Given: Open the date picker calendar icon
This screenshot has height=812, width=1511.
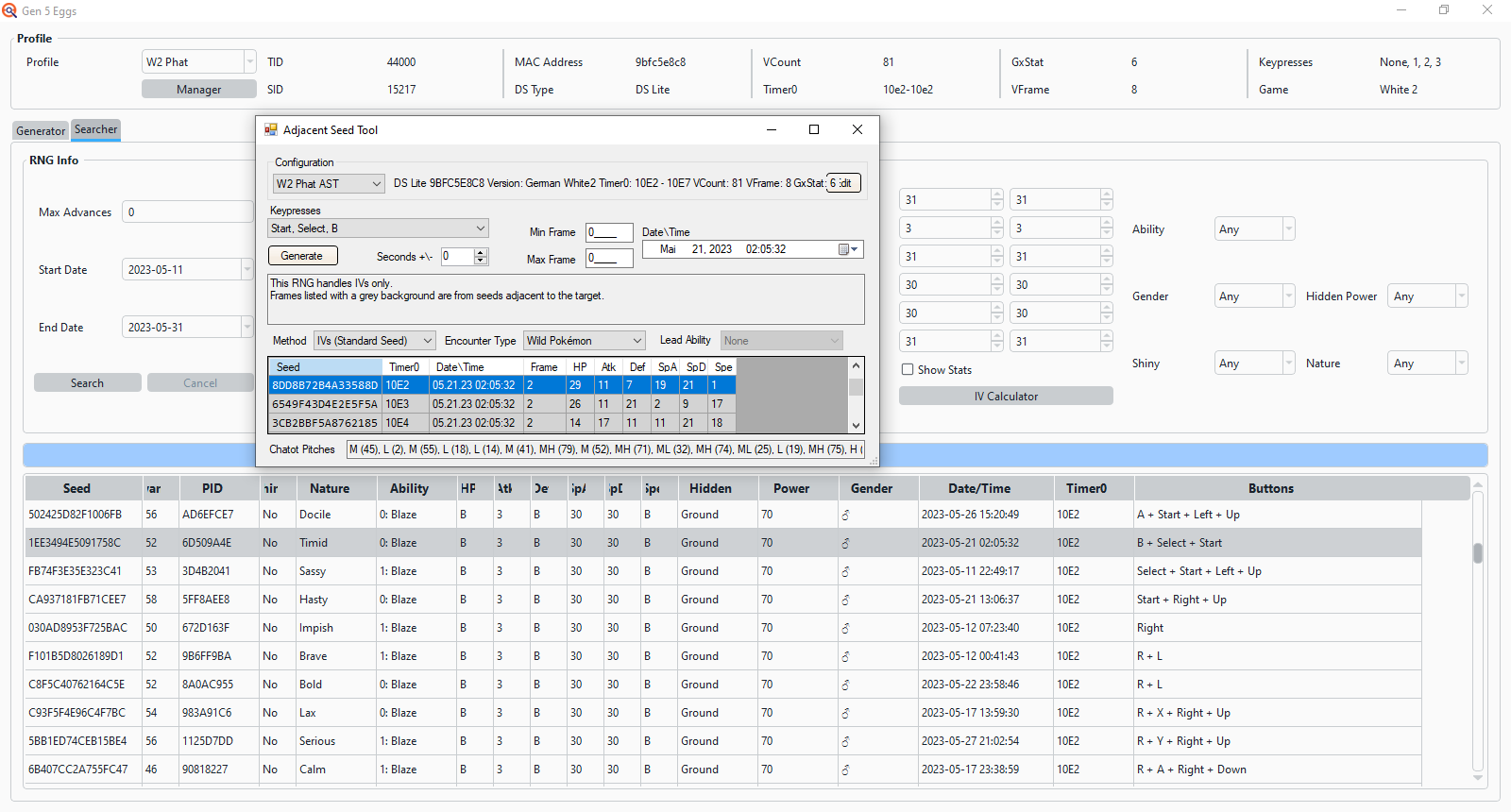Looking at the screenshot, I should [x=848, y=249].
